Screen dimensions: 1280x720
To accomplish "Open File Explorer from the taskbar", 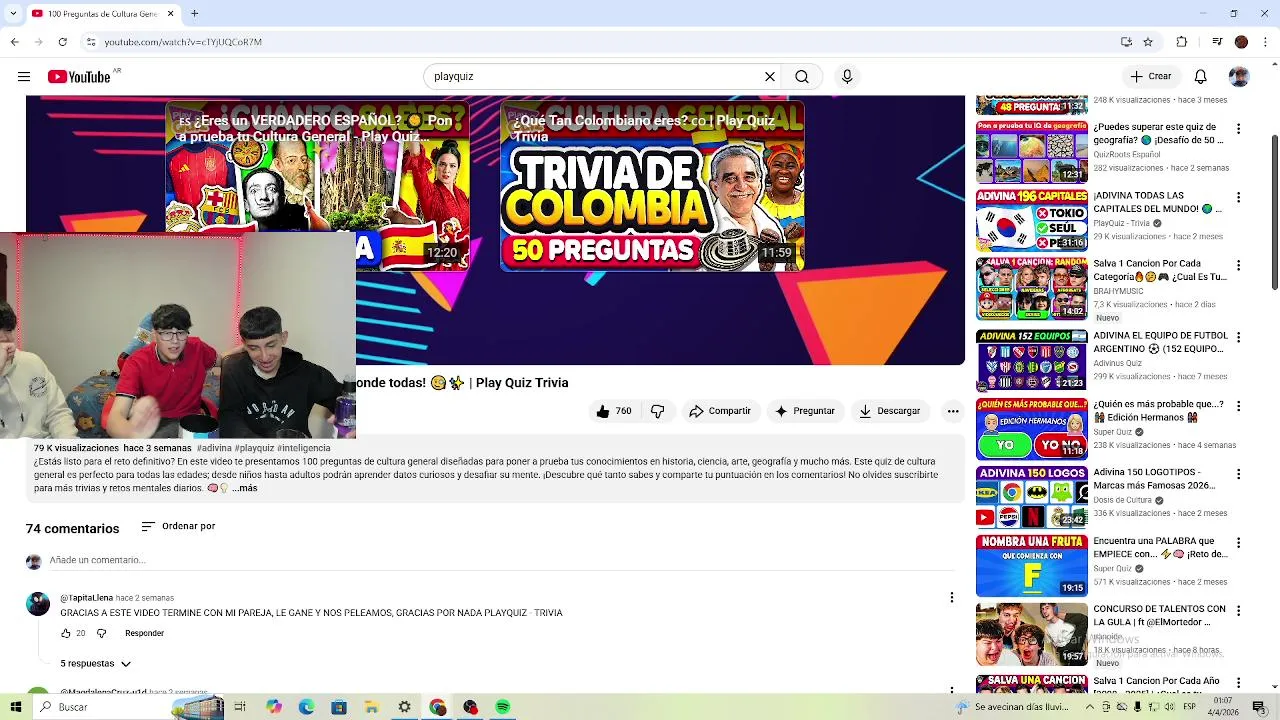I will coord(371,707).
